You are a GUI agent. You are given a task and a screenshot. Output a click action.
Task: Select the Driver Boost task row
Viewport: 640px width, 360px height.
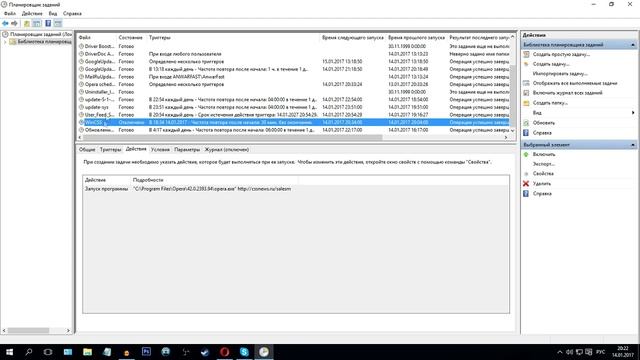pos(293,46)
